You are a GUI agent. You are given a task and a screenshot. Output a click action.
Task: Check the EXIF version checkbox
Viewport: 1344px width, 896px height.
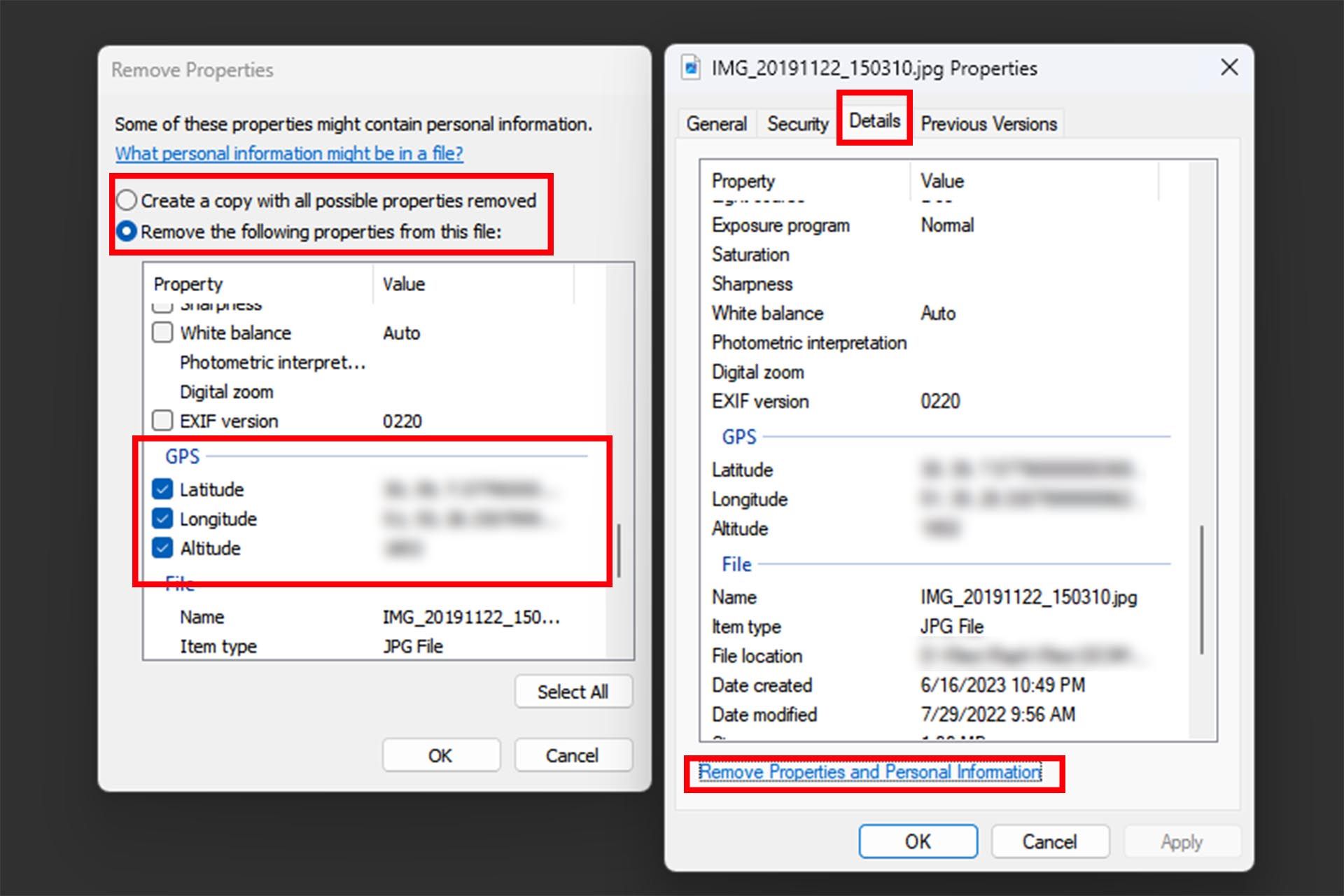(x=162, y=421)
